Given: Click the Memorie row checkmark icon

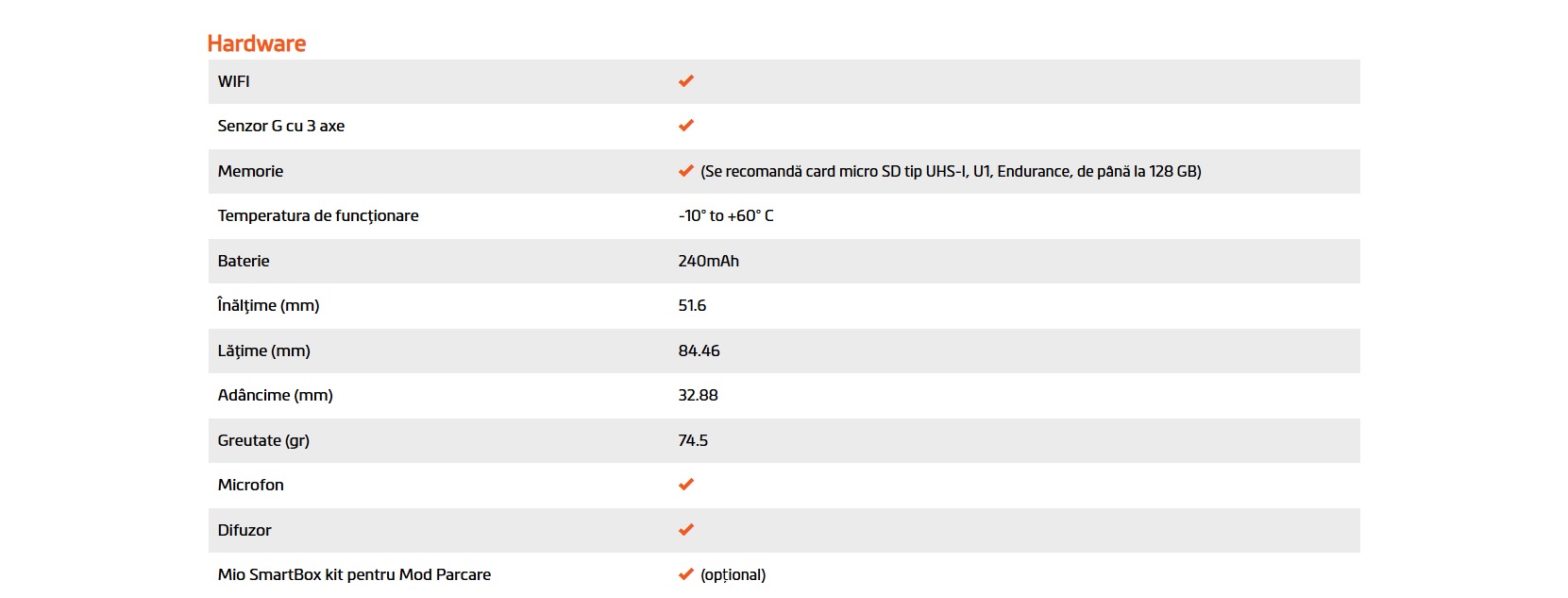Looking at the screenshot, I should pyautogui.click(x=686, y=171).
